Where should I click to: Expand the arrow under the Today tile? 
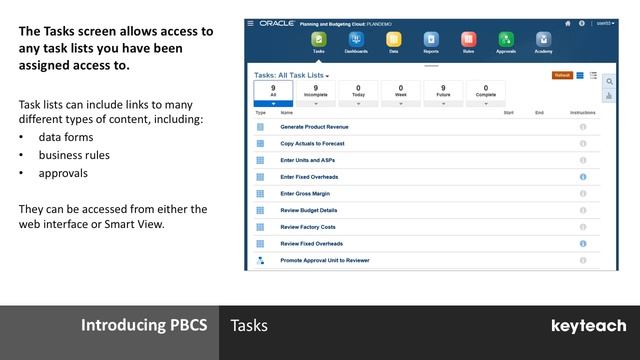click(x=358, y=104)
